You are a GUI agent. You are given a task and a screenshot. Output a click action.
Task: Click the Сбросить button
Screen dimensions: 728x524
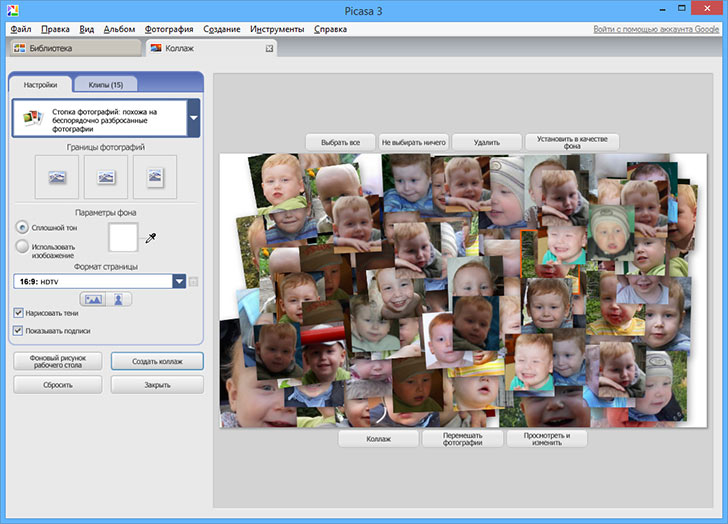tap(58, 385)
